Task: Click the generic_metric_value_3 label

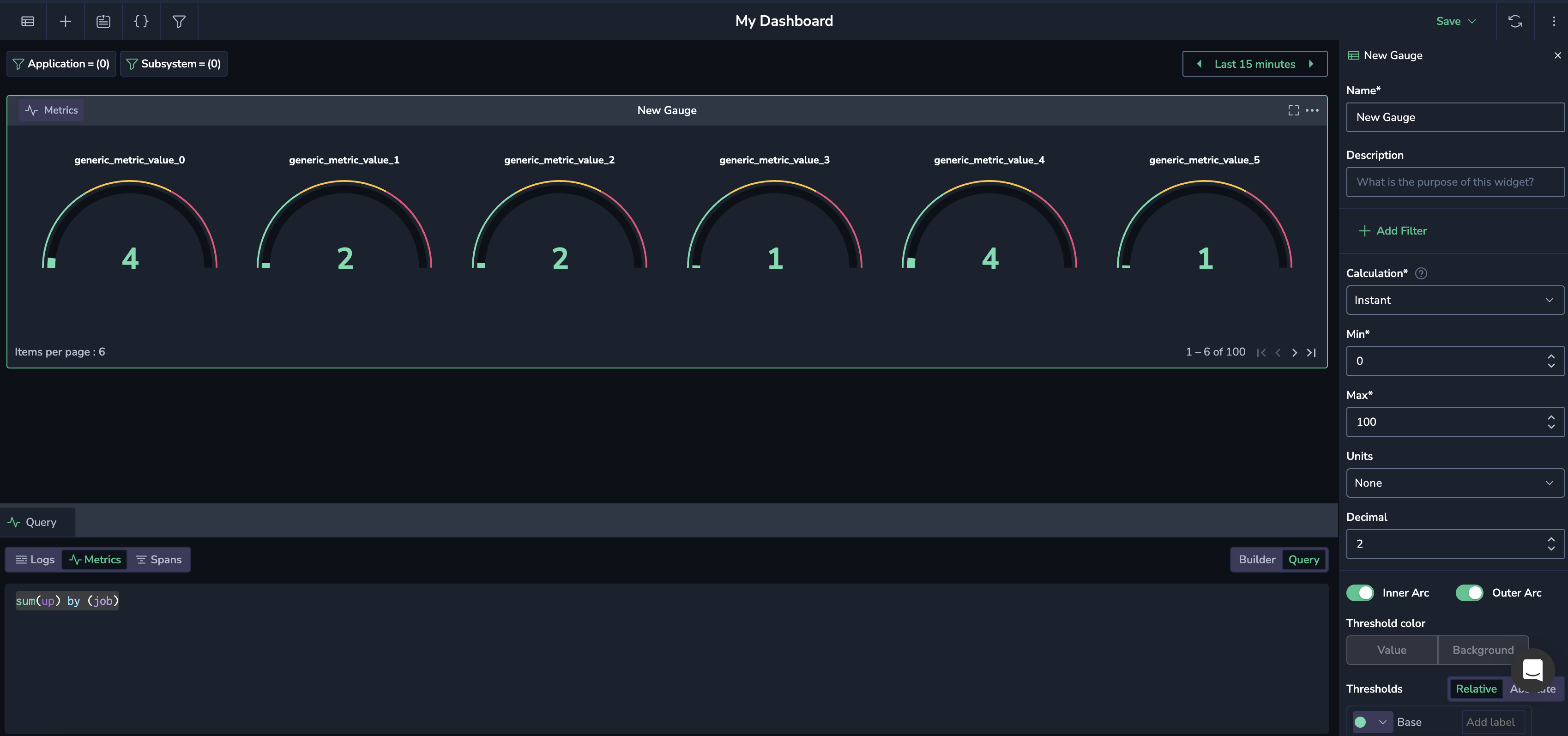Action: pos(774,160)
